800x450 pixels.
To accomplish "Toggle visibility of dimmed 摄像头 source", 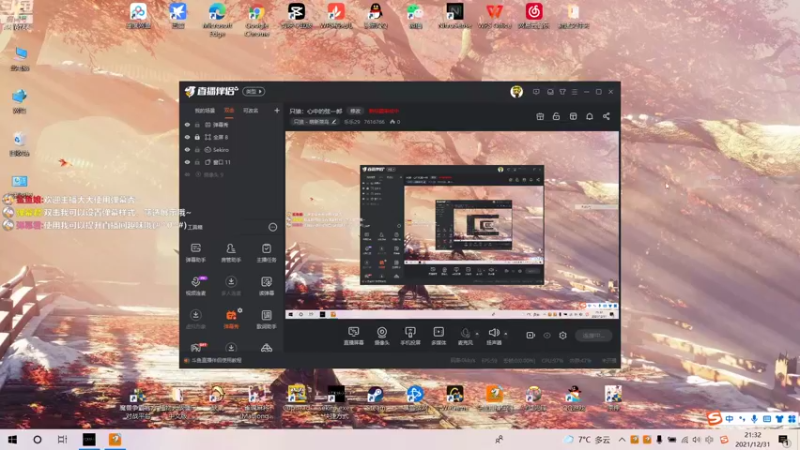I will point(187,174).
